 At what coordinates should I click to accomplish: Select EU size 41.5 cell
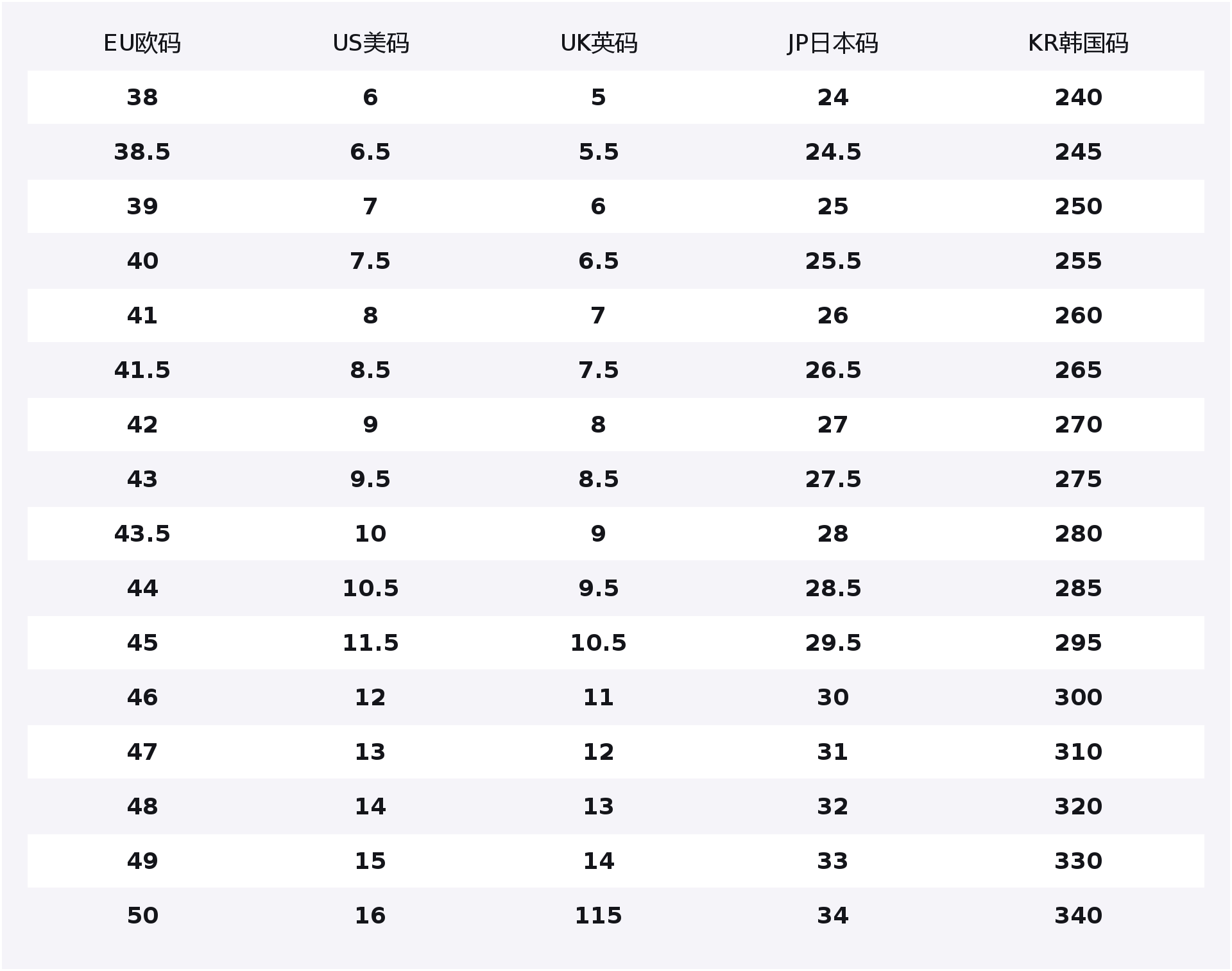[142, 370]
